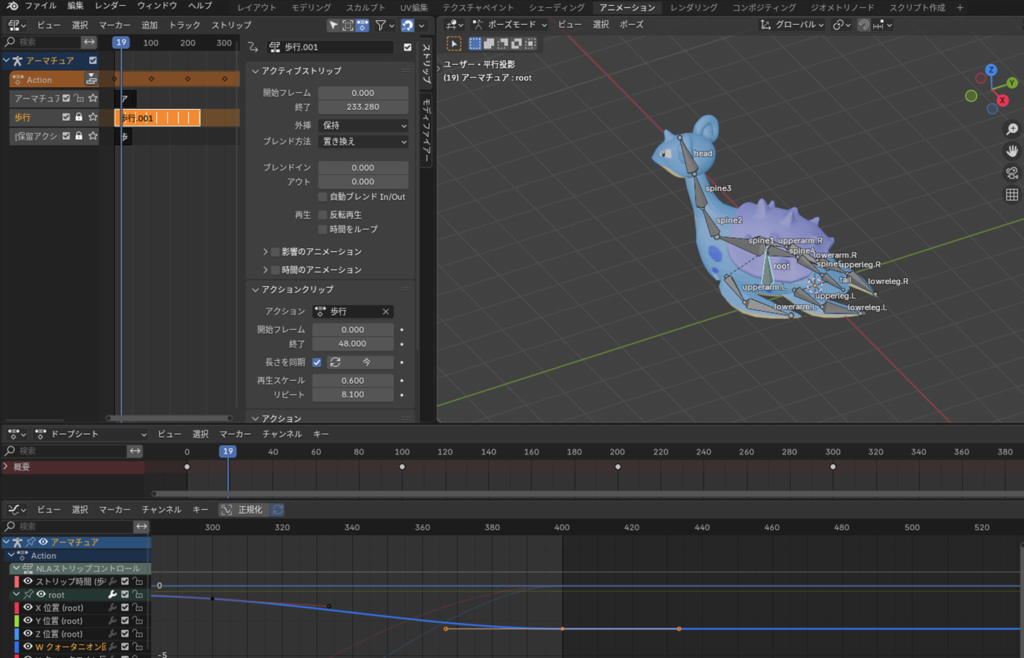Open the 外挿 dropdown set to 保持
The image size is (1024, 658).
point(362,126)
